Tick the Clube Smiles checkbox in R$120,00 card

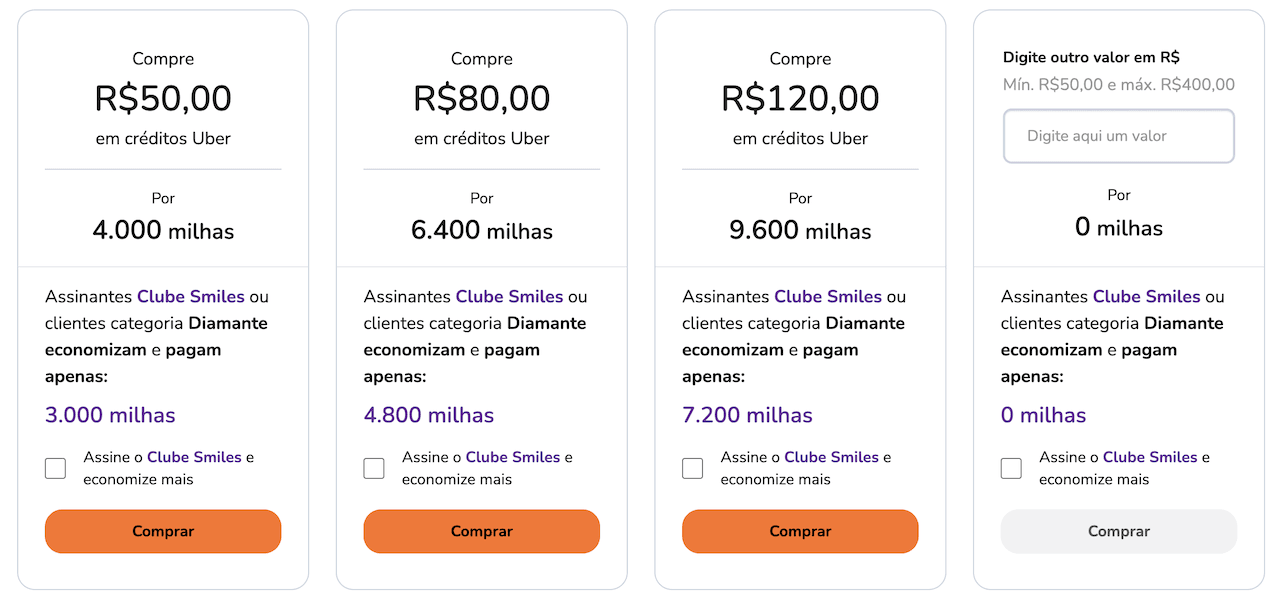(693, 468)
